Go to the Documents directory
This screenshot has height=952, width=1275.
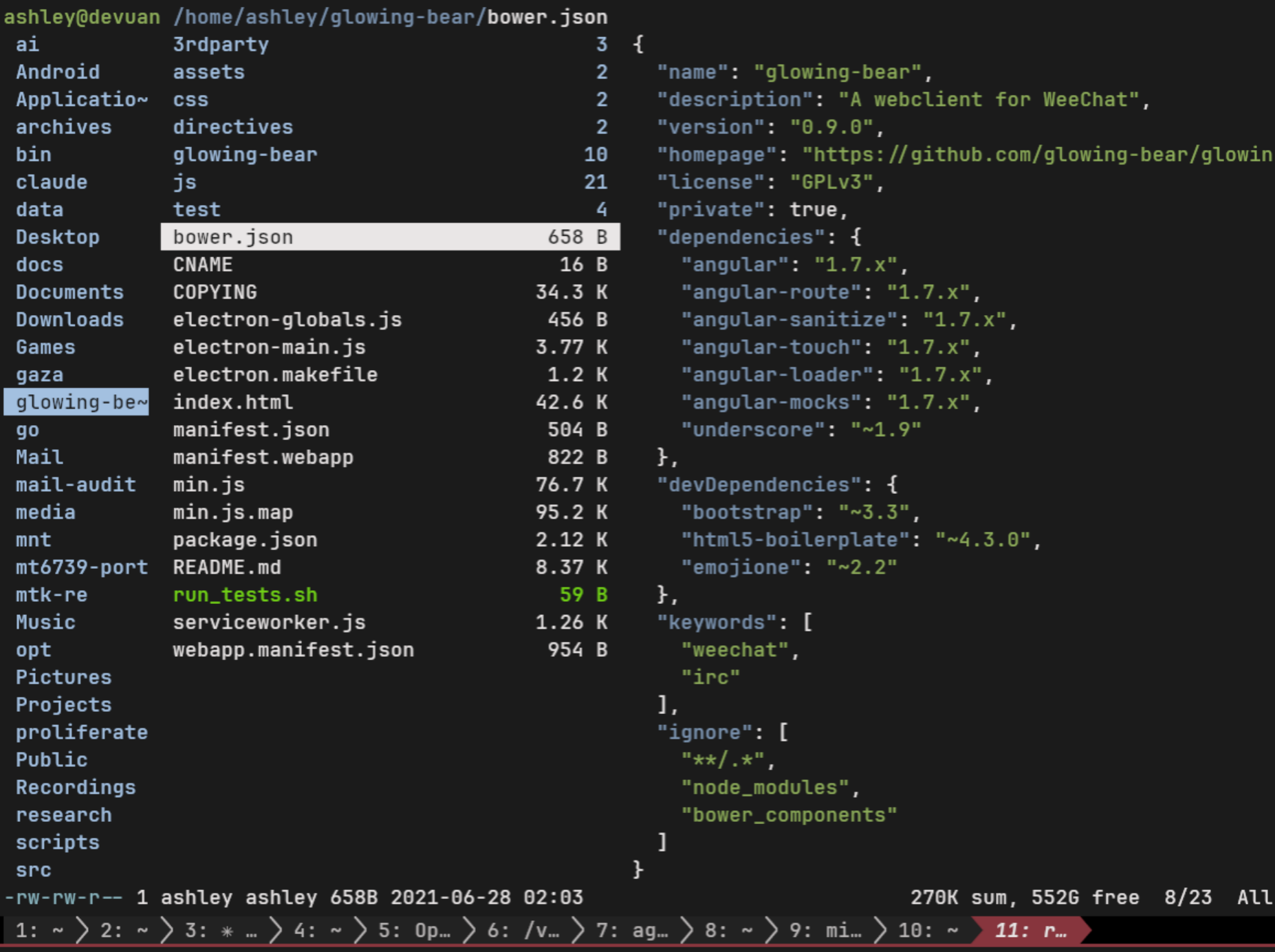click(x=70, y=292)
